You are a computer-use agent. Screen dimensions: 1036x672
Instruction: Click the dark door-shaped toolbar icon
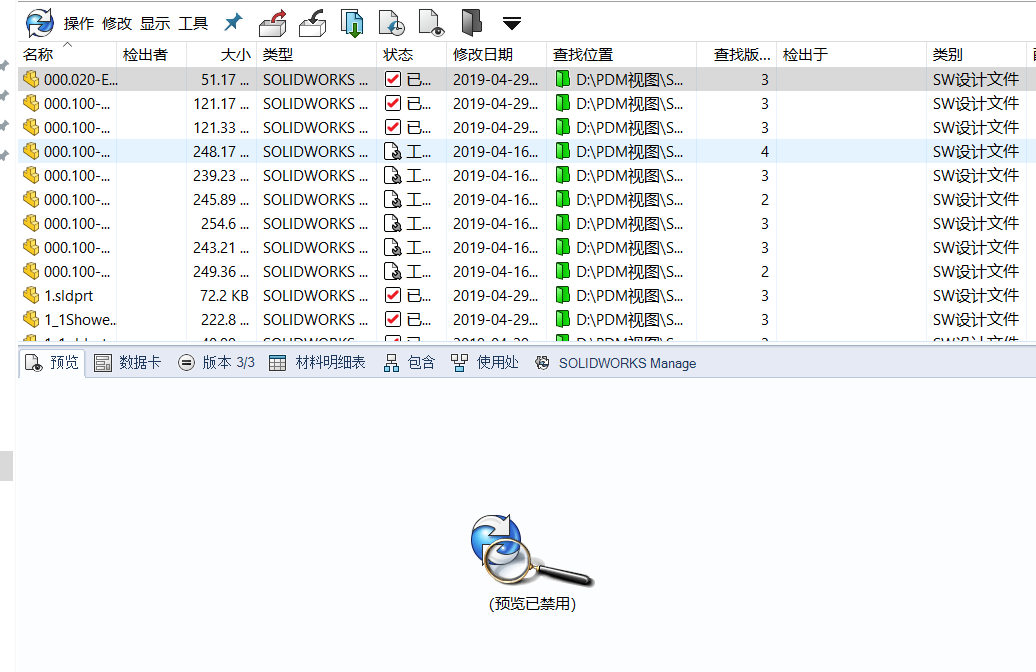click(x=471, y=22)
